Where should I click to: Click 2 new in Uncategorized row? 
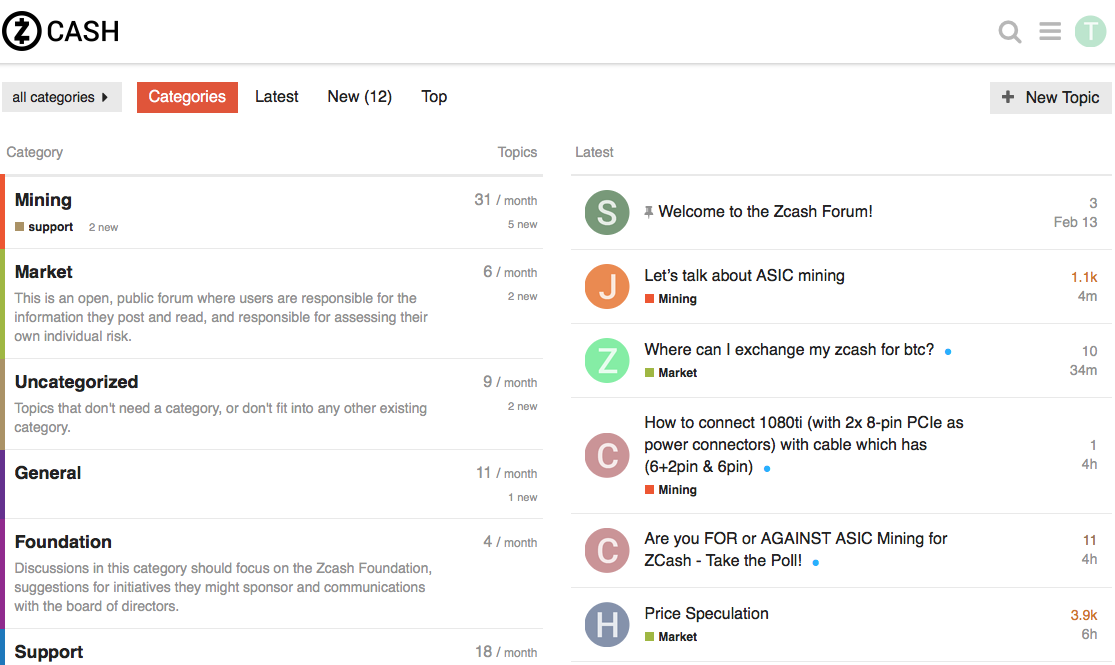click(x=523, y=407)
